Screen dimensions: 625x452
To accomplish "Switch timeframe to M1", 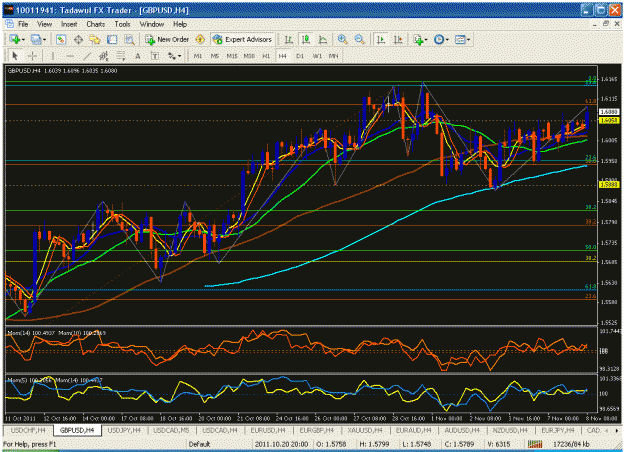I will point(198,56).
